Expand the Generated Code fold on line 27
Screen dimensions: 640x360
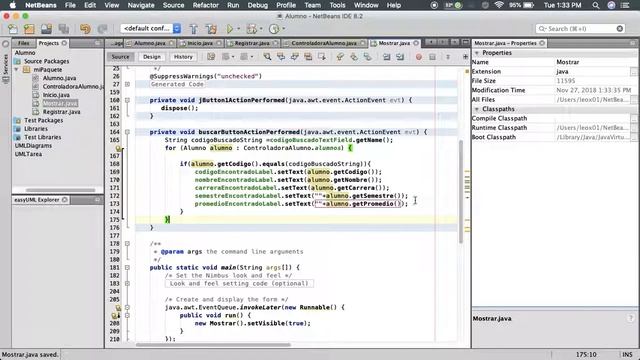click(127, 84)
